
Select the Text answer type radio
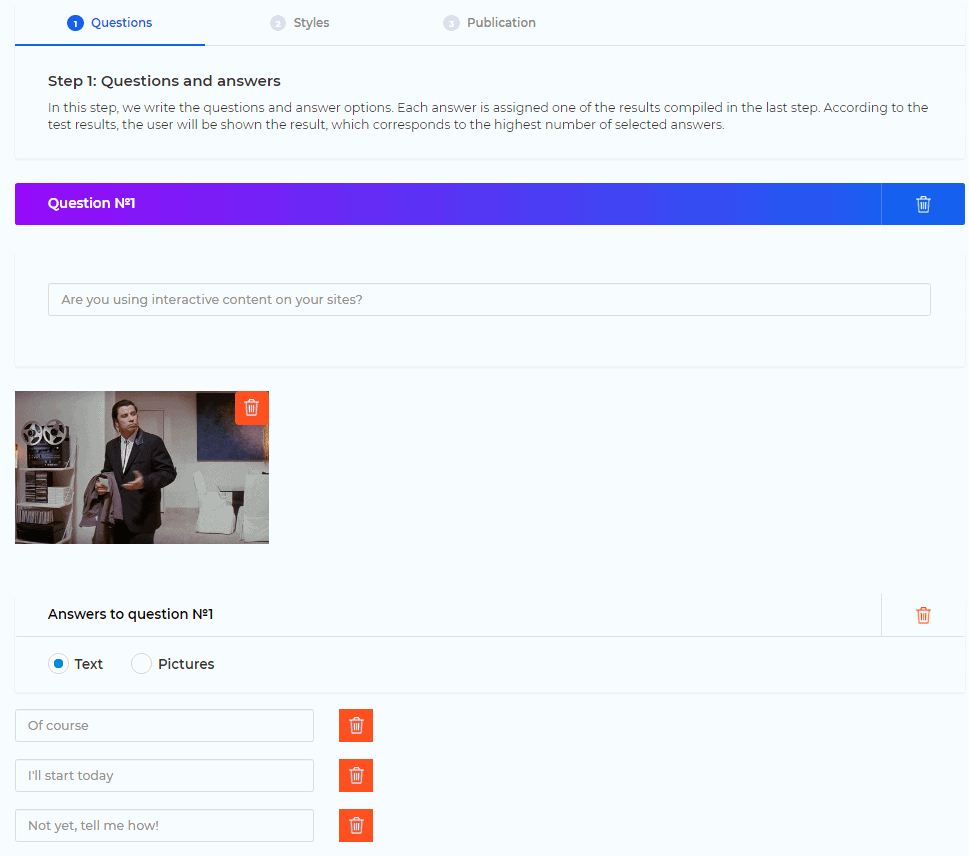click(59, 664)
